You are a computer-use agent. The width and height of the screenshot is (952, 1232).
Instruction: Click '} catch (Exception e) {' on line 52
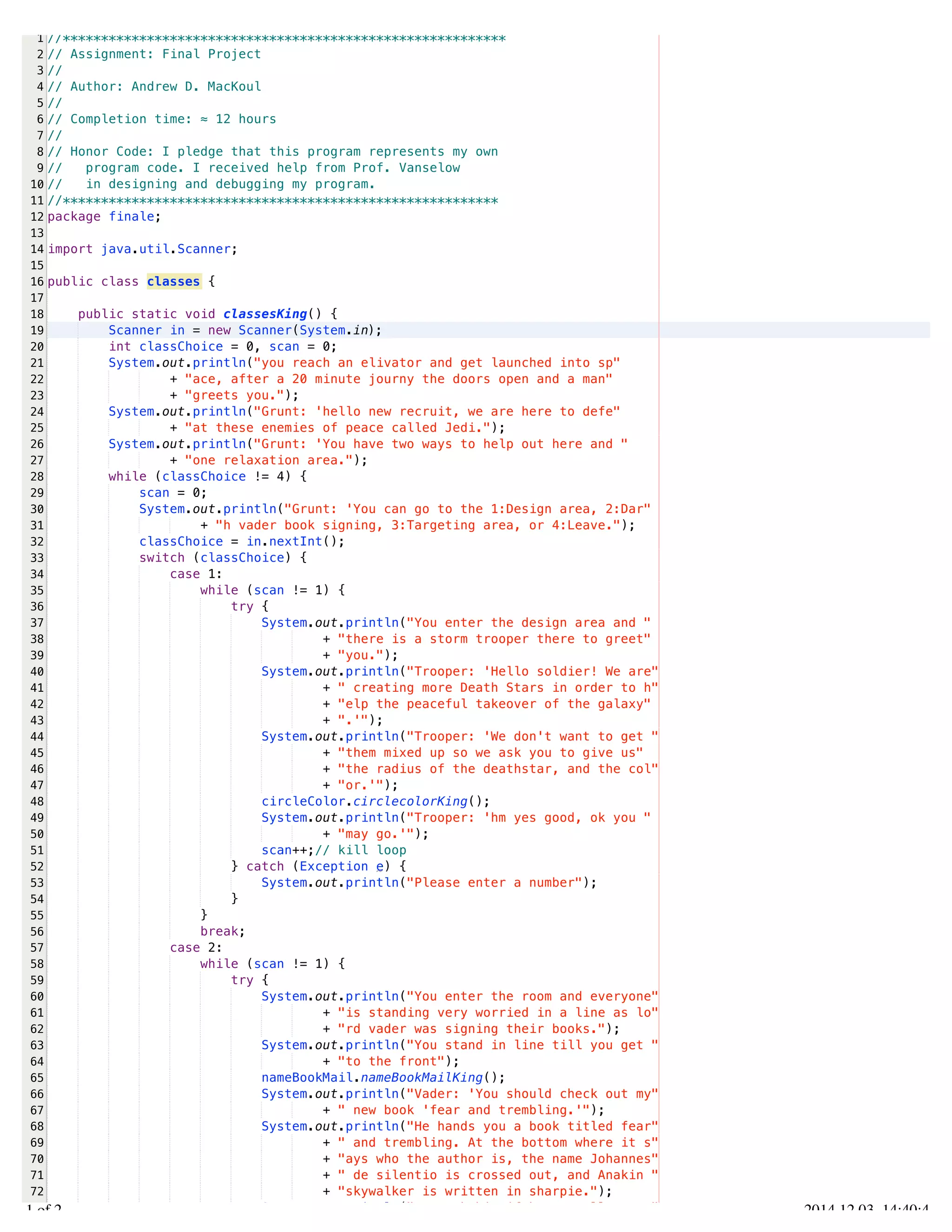[x=318, y=867]
